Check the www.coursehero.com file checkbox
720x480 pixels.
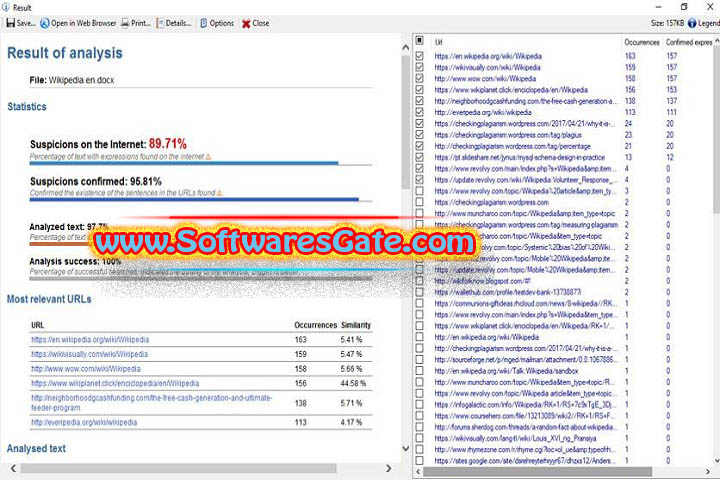pos(420,416)
